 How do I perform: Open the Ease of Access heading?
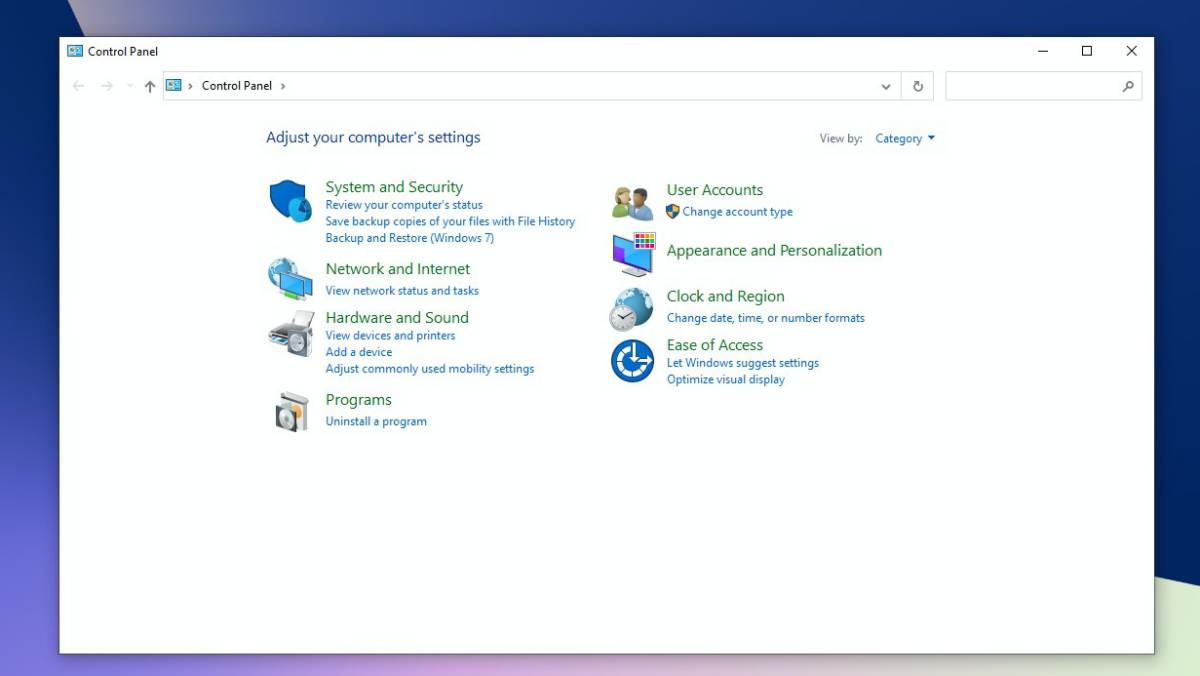715,345
